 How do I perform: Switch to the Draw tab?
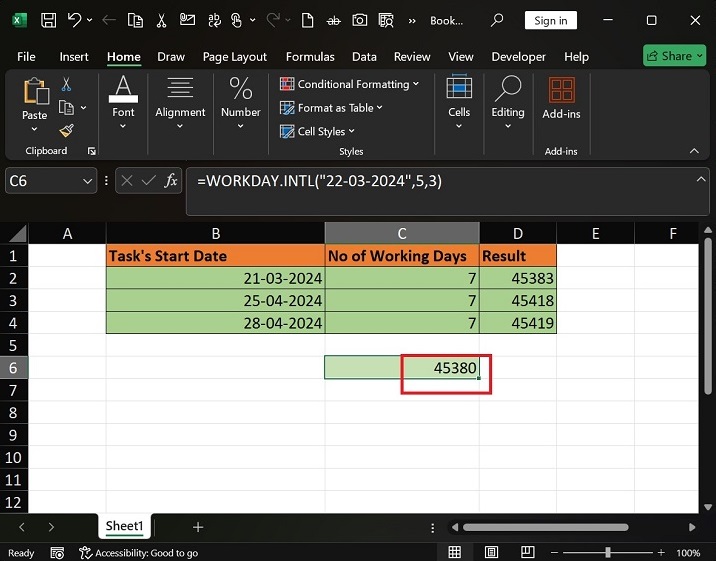coord(171,57)
